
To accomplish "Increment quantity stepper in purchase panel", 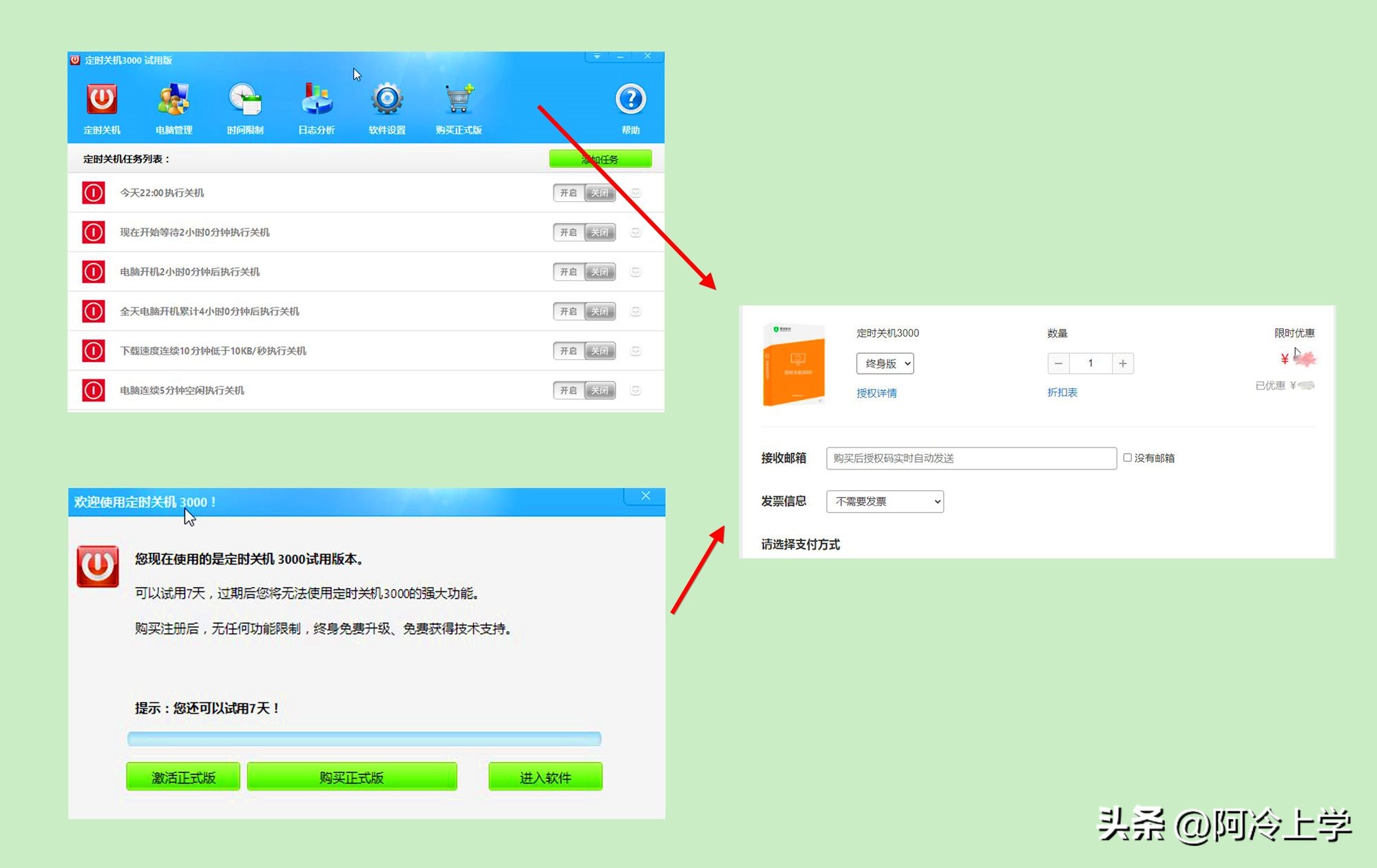I will pyautogui.click(x=1122, y=362).
